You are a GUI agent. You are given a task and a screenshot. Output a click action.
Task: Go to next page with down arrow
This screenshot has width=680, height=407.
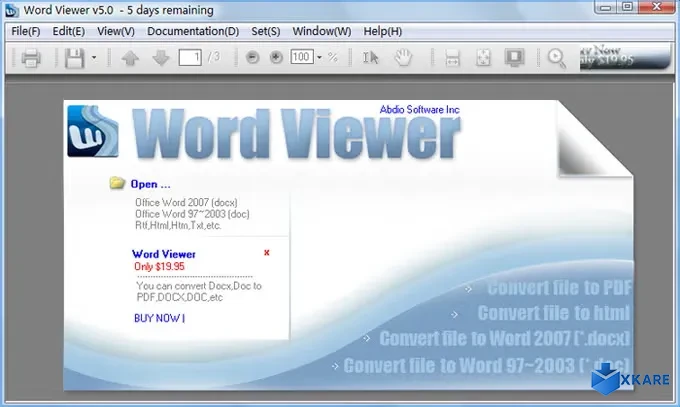click(160, 58)
